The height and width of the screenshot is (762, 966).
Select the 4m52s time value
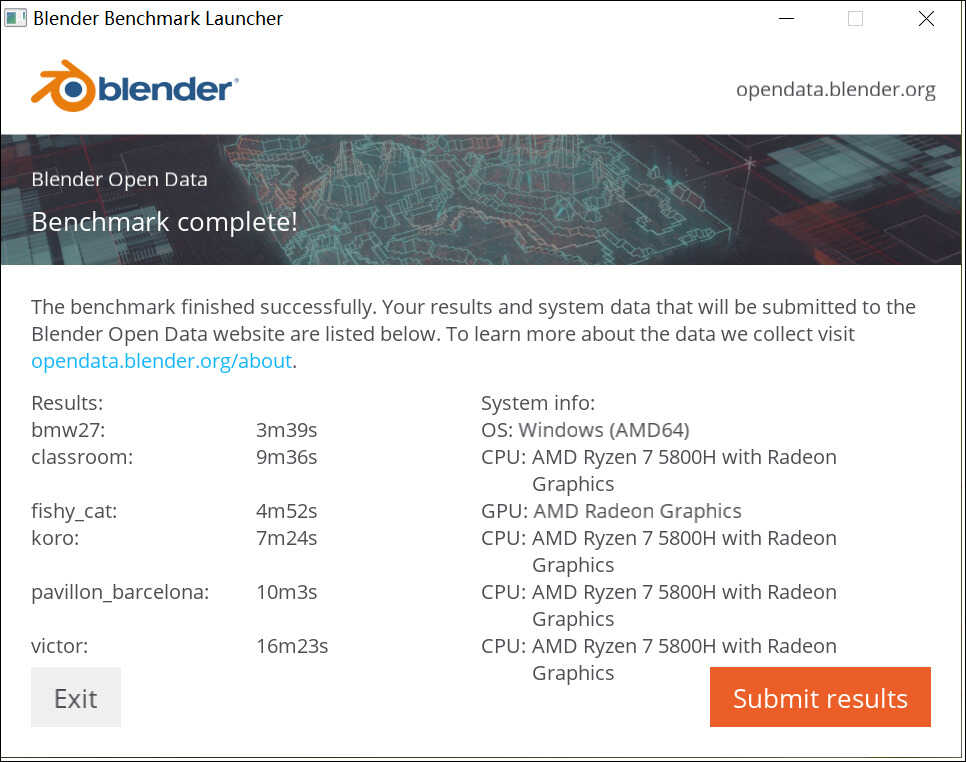(x=286, y=511)
